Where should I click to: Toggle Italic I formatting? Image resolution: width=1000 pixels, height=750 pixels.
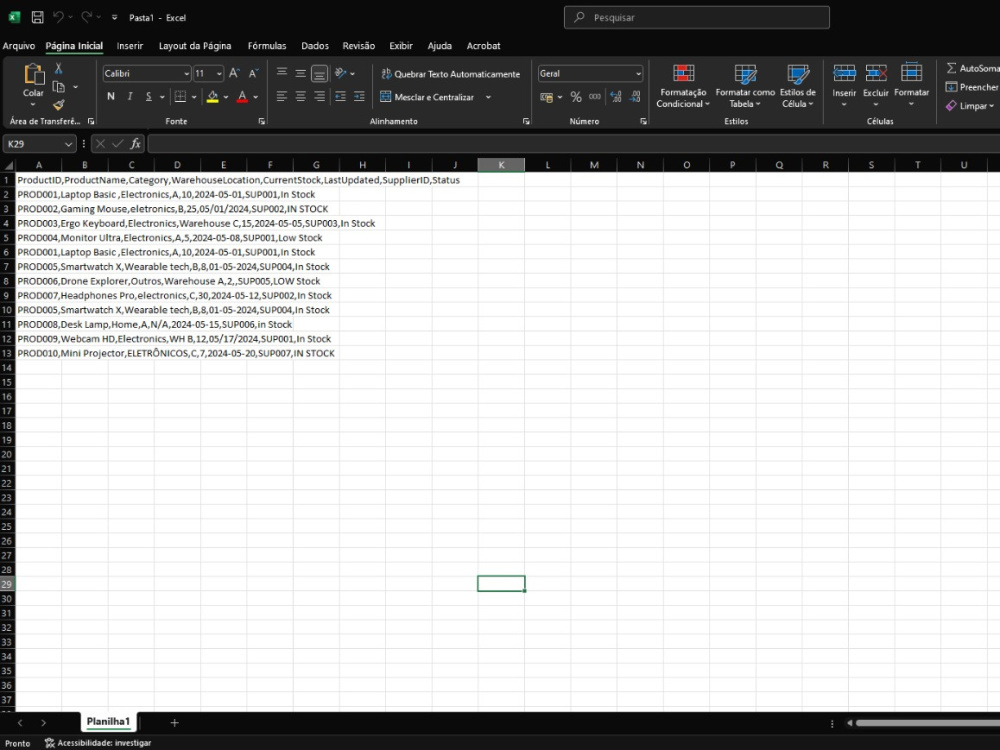(130, 97)
